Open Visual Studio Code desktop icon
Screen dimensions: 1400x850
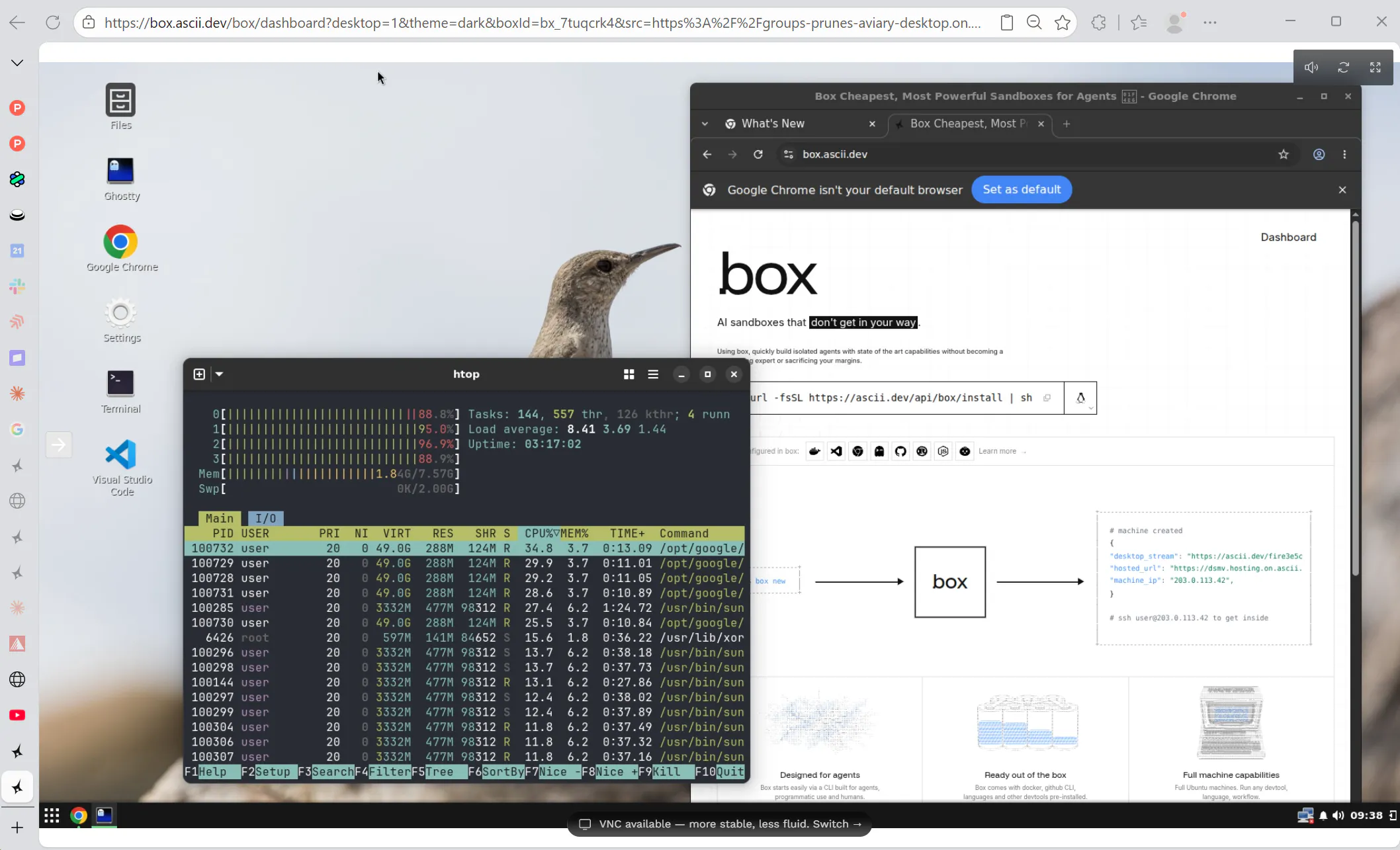coord(122,468)
